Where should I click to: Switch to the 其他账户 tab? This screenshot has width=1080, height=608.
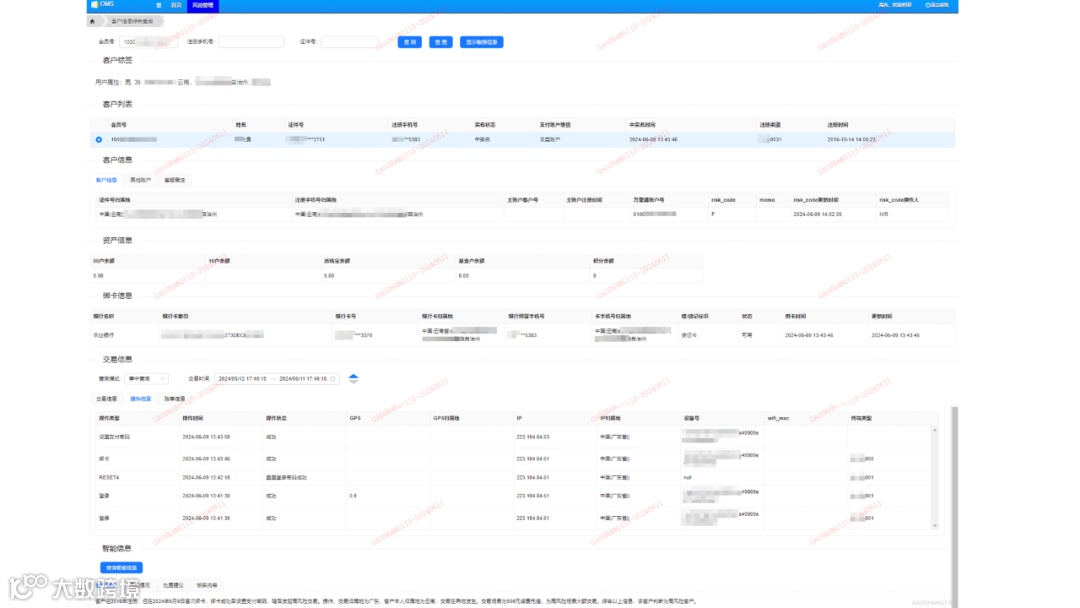[x=141, y=180]
